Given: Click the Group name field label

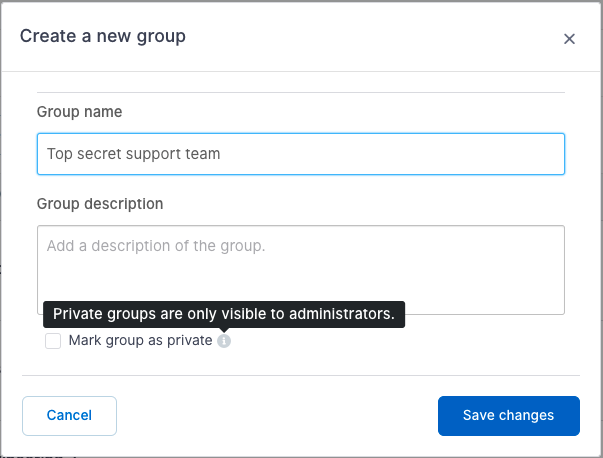Looking at the screenshot, I should [79, 112].
